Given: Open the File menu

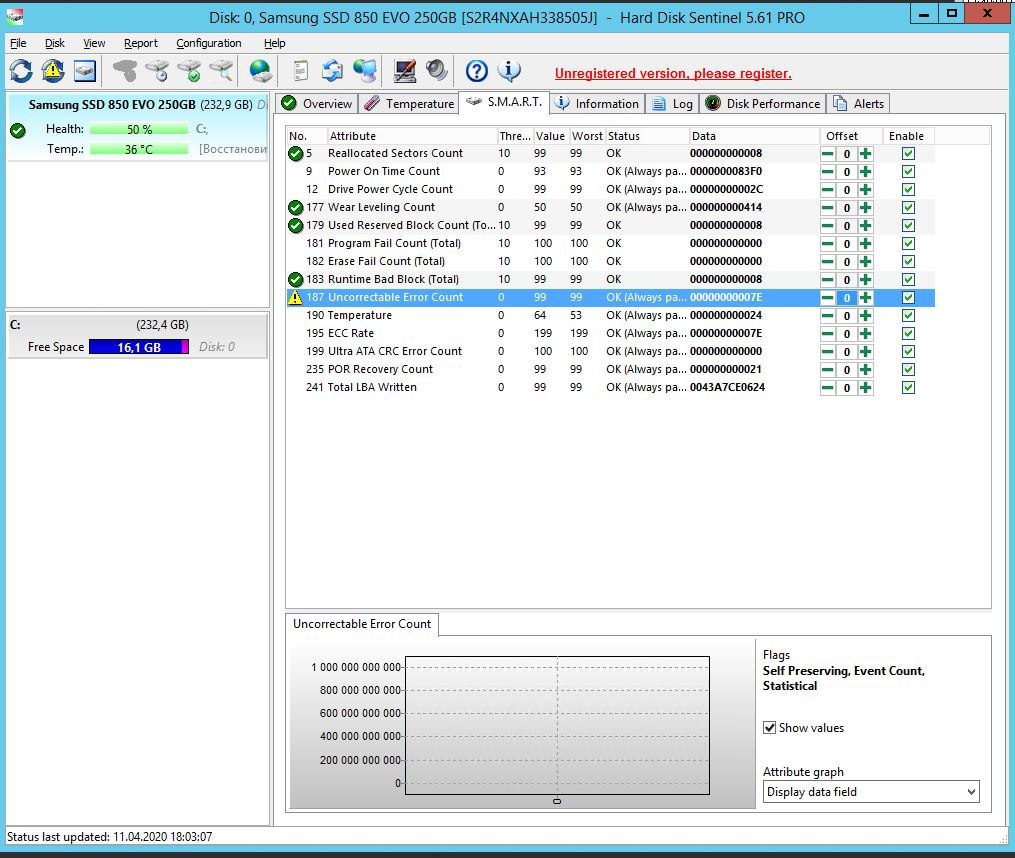Looking at the screenshot, I should tap(18, 43).
